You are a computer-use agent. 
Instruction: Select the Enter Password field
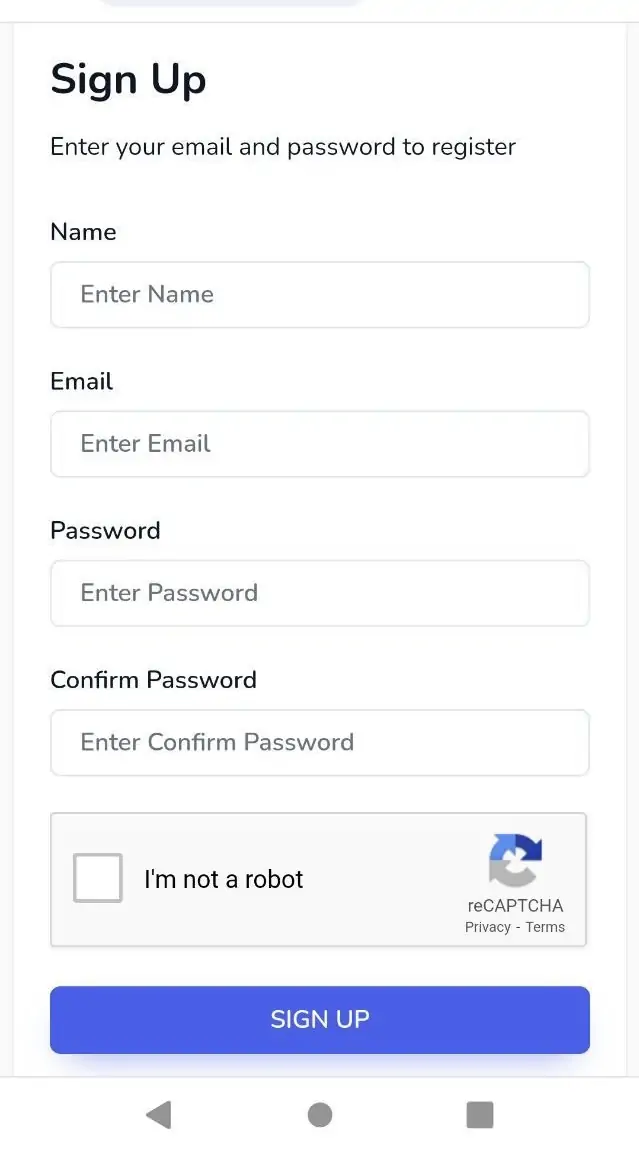click(319, 592)
